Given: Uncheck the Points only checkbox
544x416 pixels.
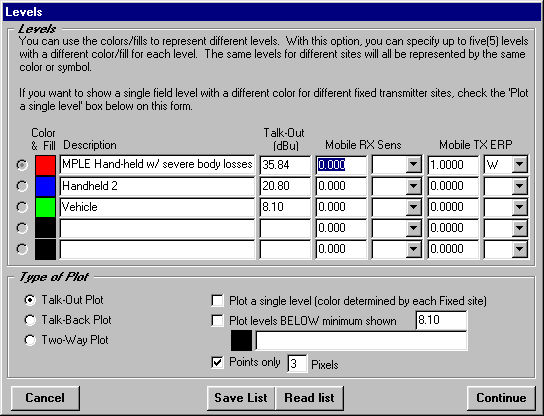Looking at the screenshot, I should [218, 363].
